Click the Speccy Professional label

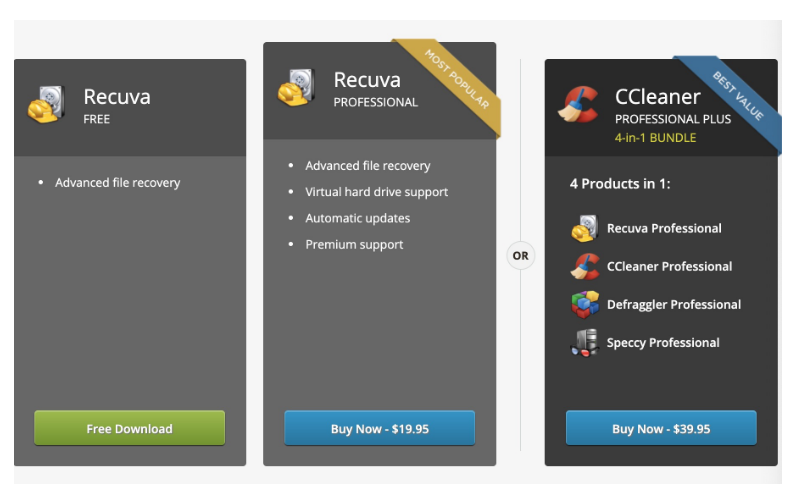pyautogui.click(x=663, y=343)
